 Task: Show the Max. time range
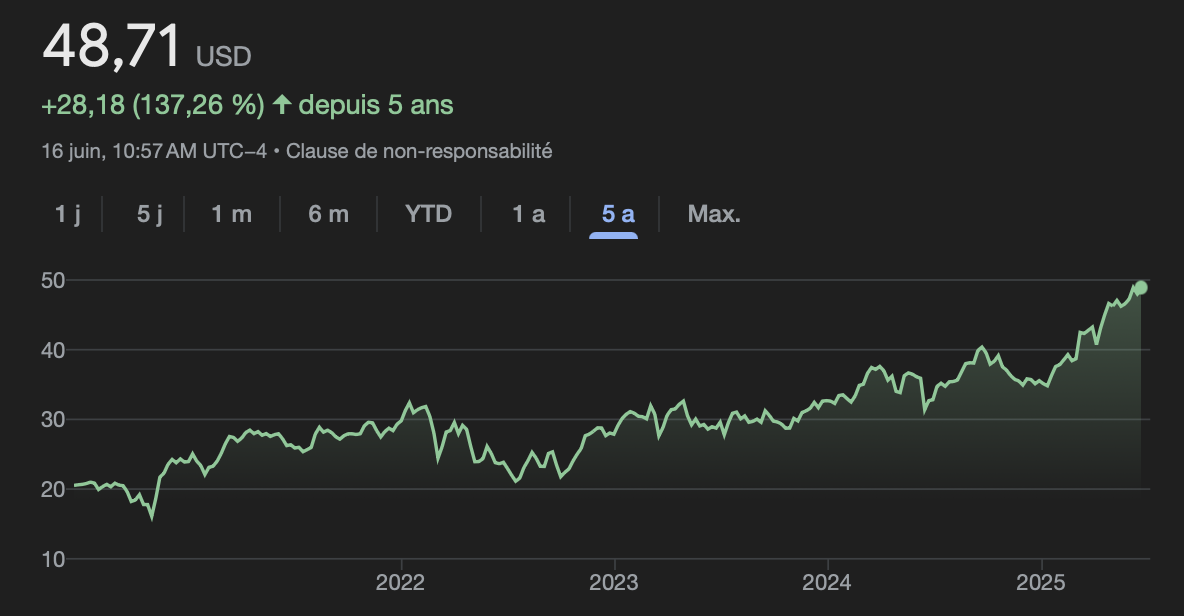(714, 214)
